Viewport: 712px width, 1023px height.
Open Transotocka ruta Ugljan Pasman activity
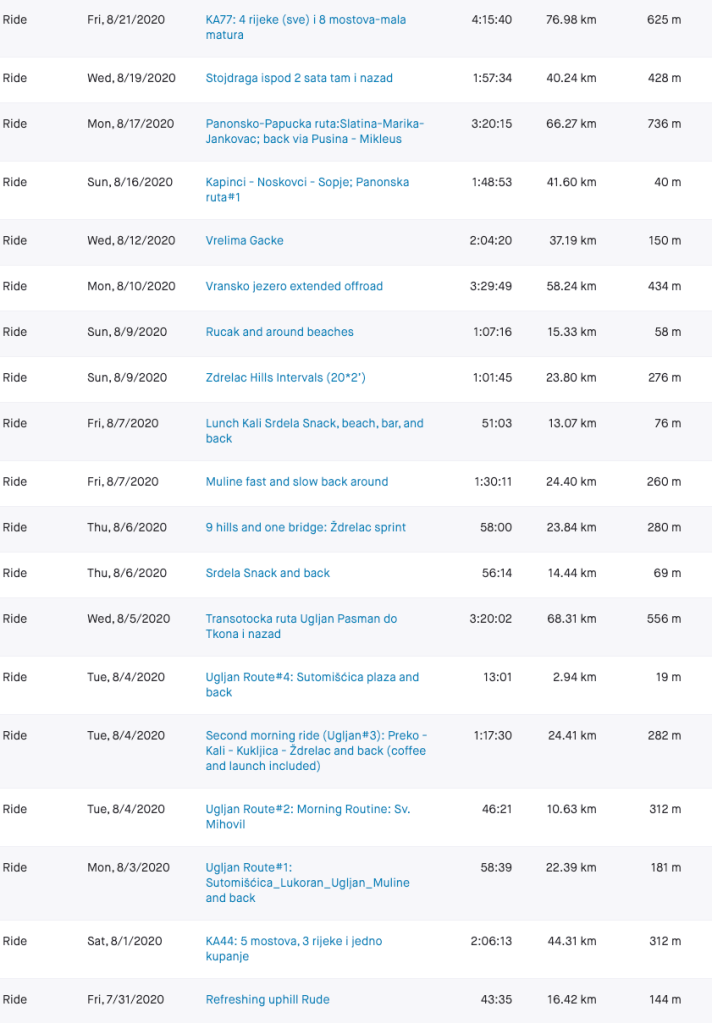301,619
